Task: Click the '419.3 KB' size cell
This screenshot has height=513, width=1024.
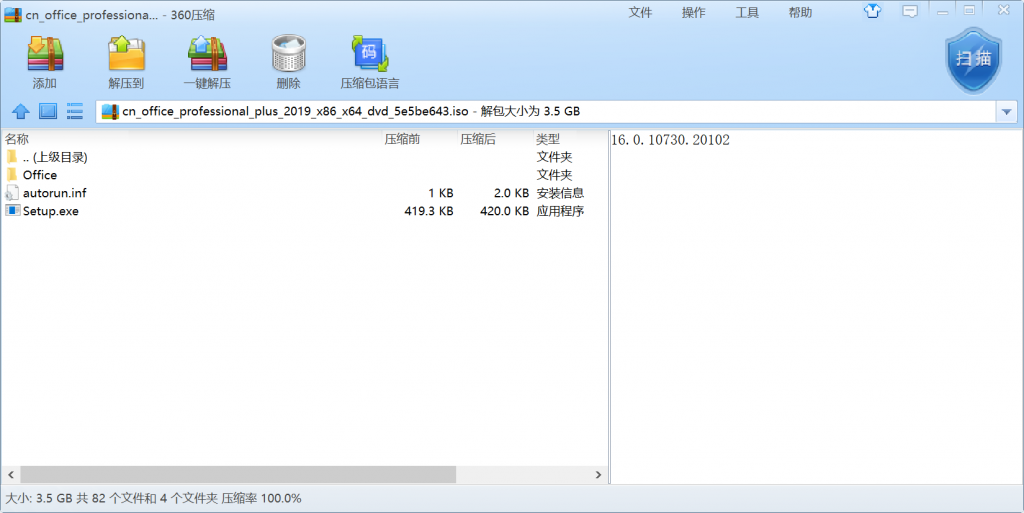Action: (428, 211)
